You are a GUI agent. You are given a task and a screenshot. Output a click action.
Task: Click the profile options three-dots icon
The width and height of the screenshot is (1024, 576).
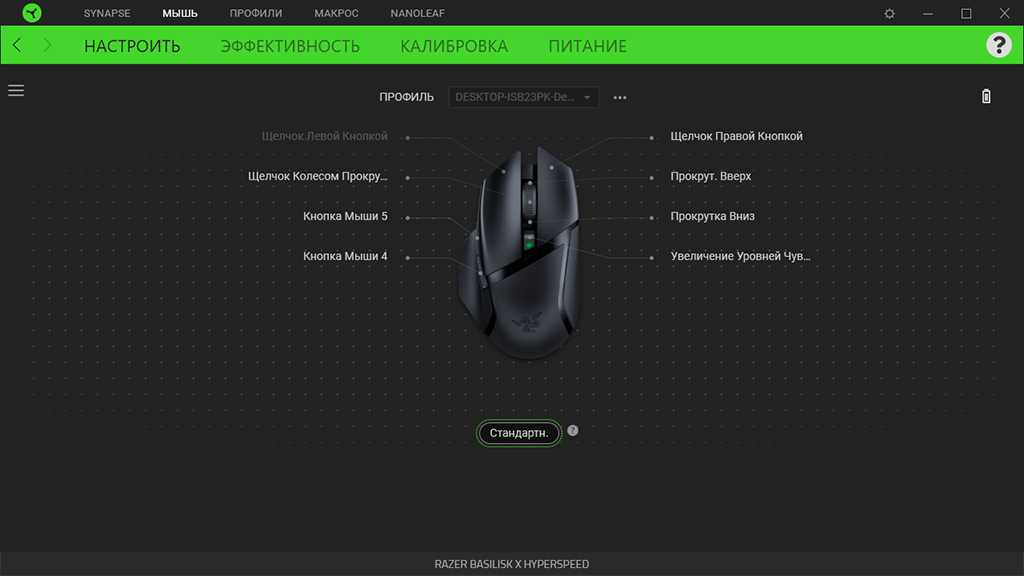(620, 97)
